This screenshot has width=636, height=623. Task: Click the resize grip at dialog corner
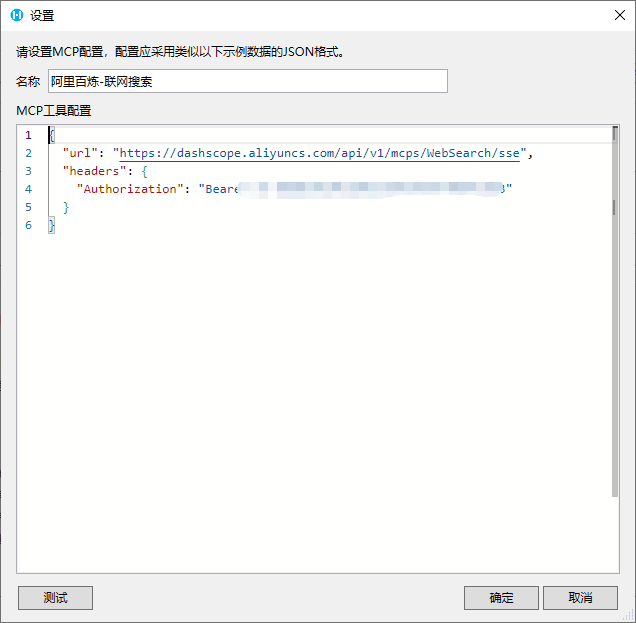[630, 617]
